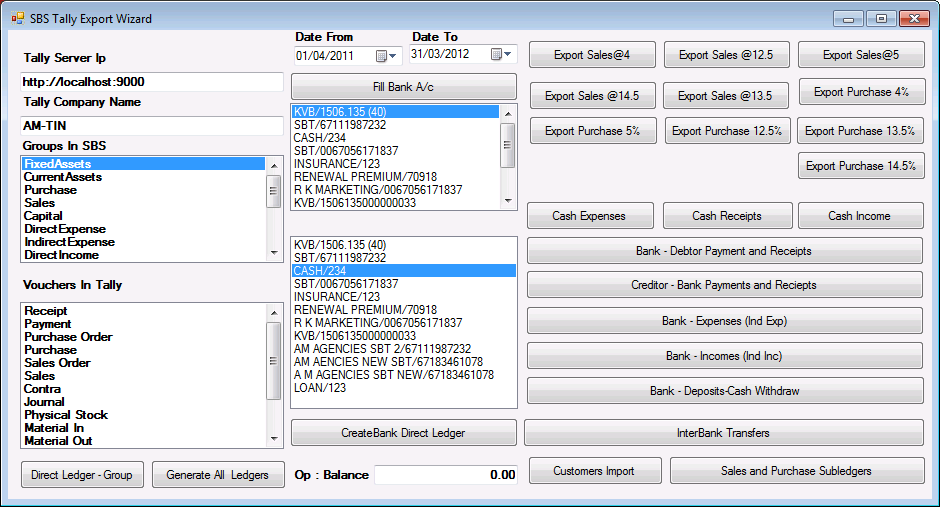Click the SBS Tally Export Wizard title icon

click(x=17, y=19)
